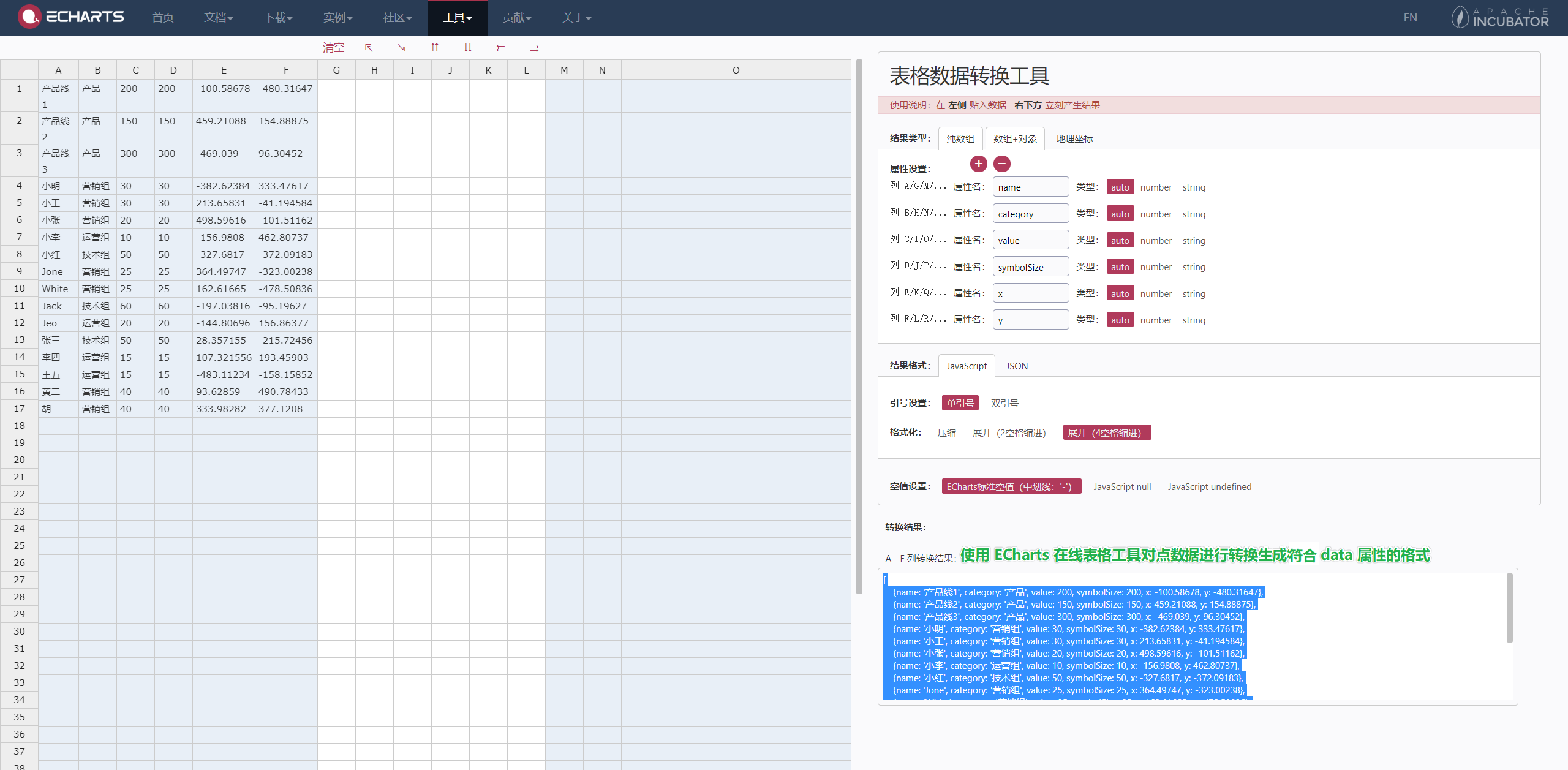Switch to 纯数组 result type tab
The width and height of the screenshot is (1568, 770).
(x=960, y=138)
